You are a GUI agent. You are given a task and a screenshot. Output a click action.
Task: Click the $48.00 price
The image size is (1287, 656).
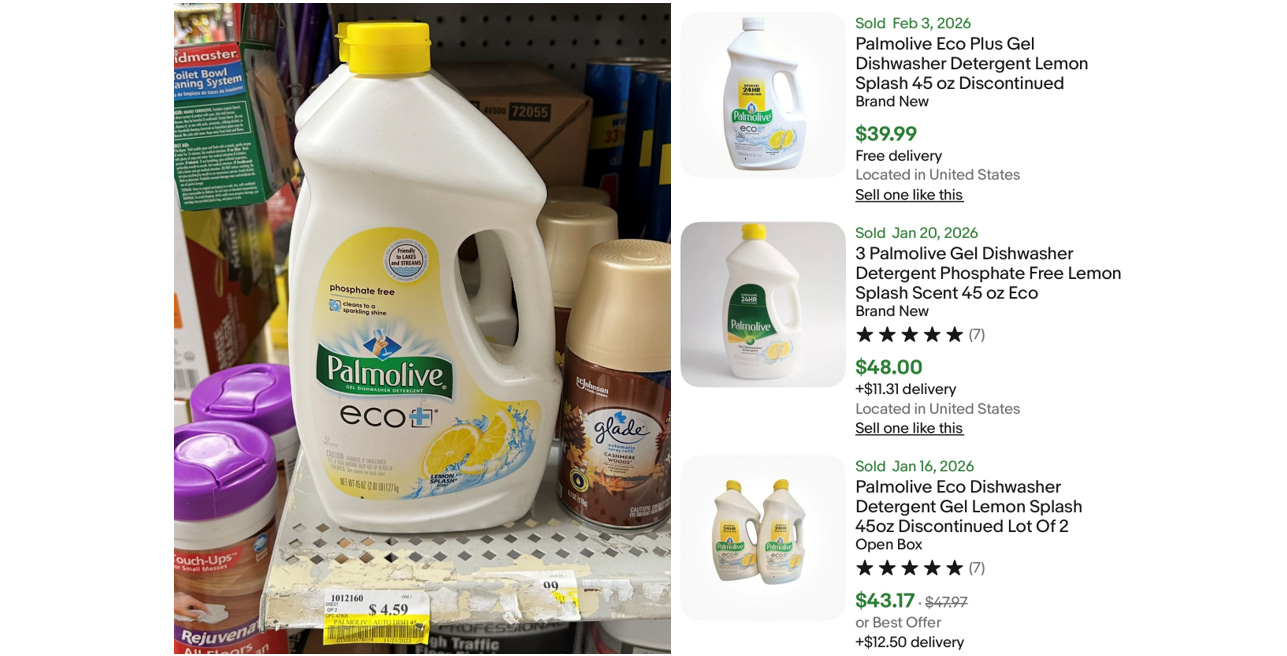click(889, 367)
